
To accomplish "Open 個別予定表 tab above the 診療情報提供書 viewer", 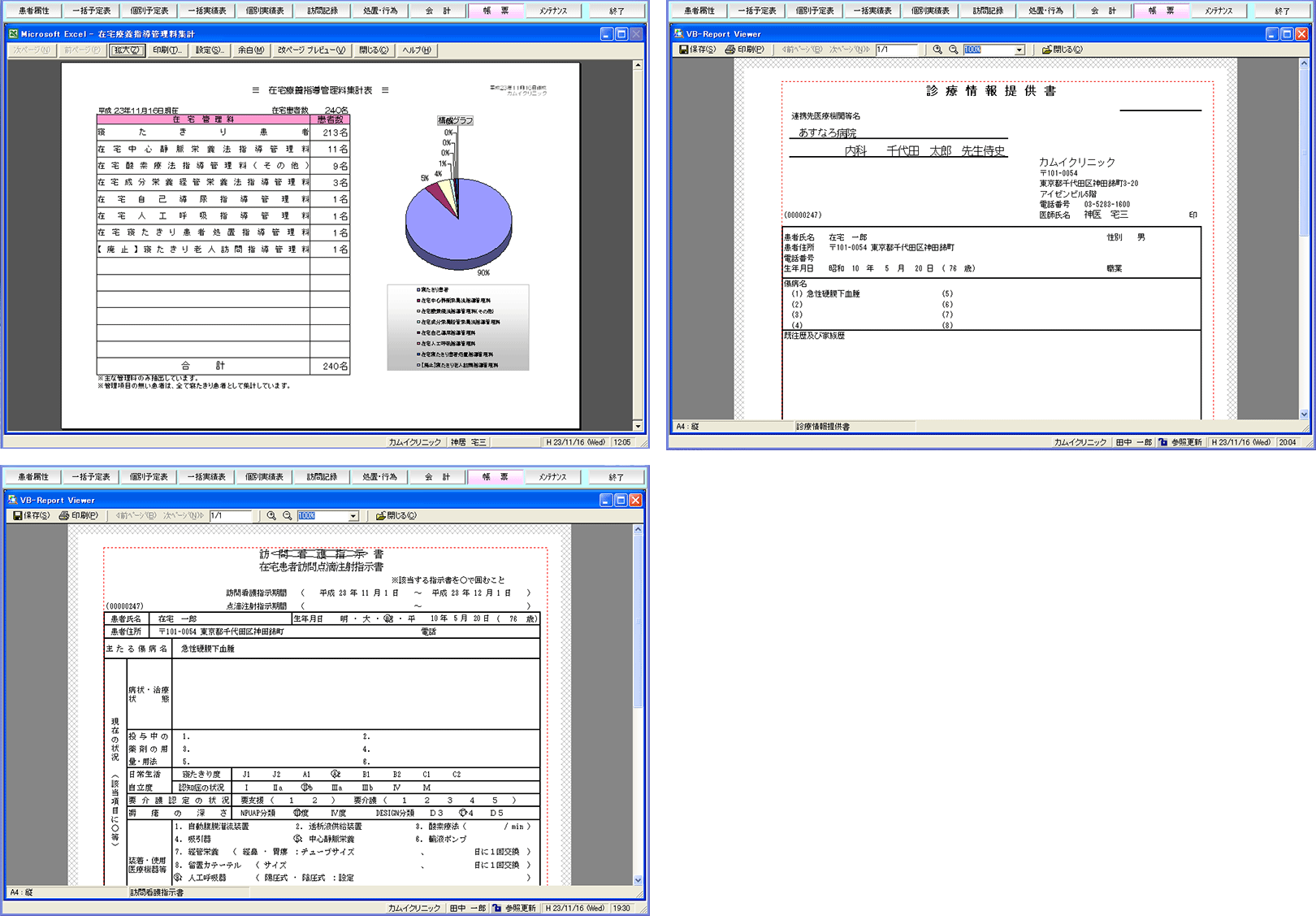I will point(815,11).
